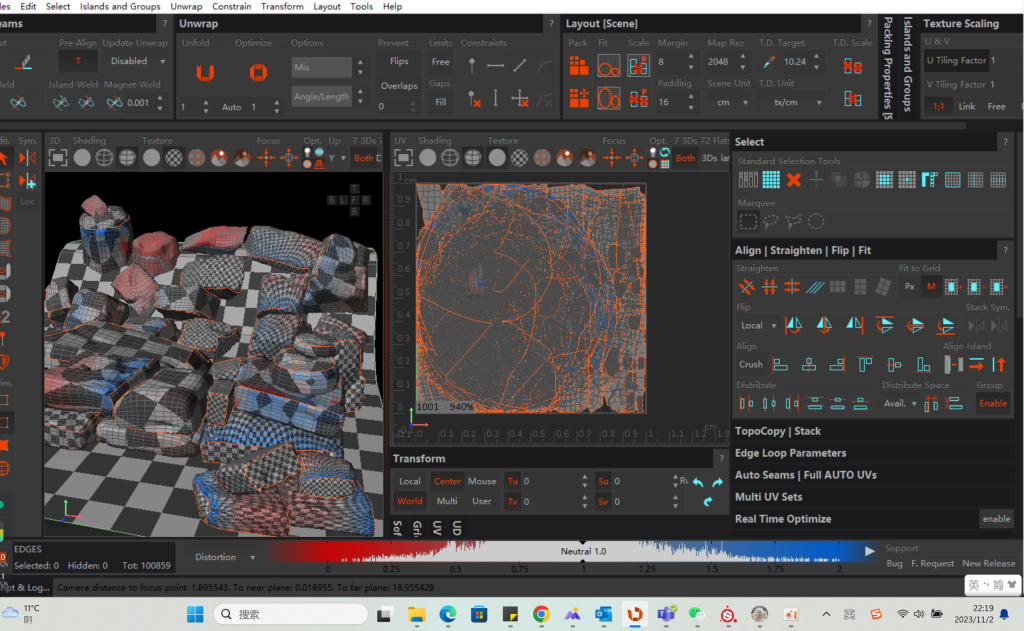Viewport: 1024px width, 631px height.
Task: Toggle Fit to Grid M mode
Action: coord(931,286)
